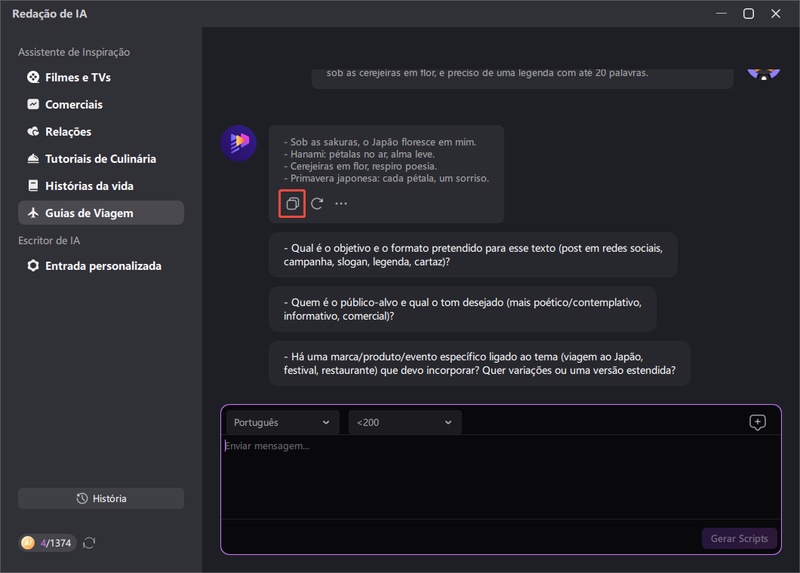The image size is (800, 573).
Task: Open the <200 word count dropdown
Action: [x=404, y=422]
